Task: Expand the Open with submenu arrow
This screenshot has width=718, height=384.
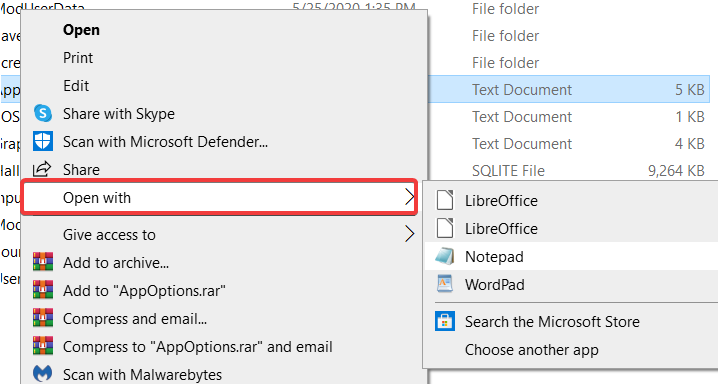Action: click(x=410, y=197)
